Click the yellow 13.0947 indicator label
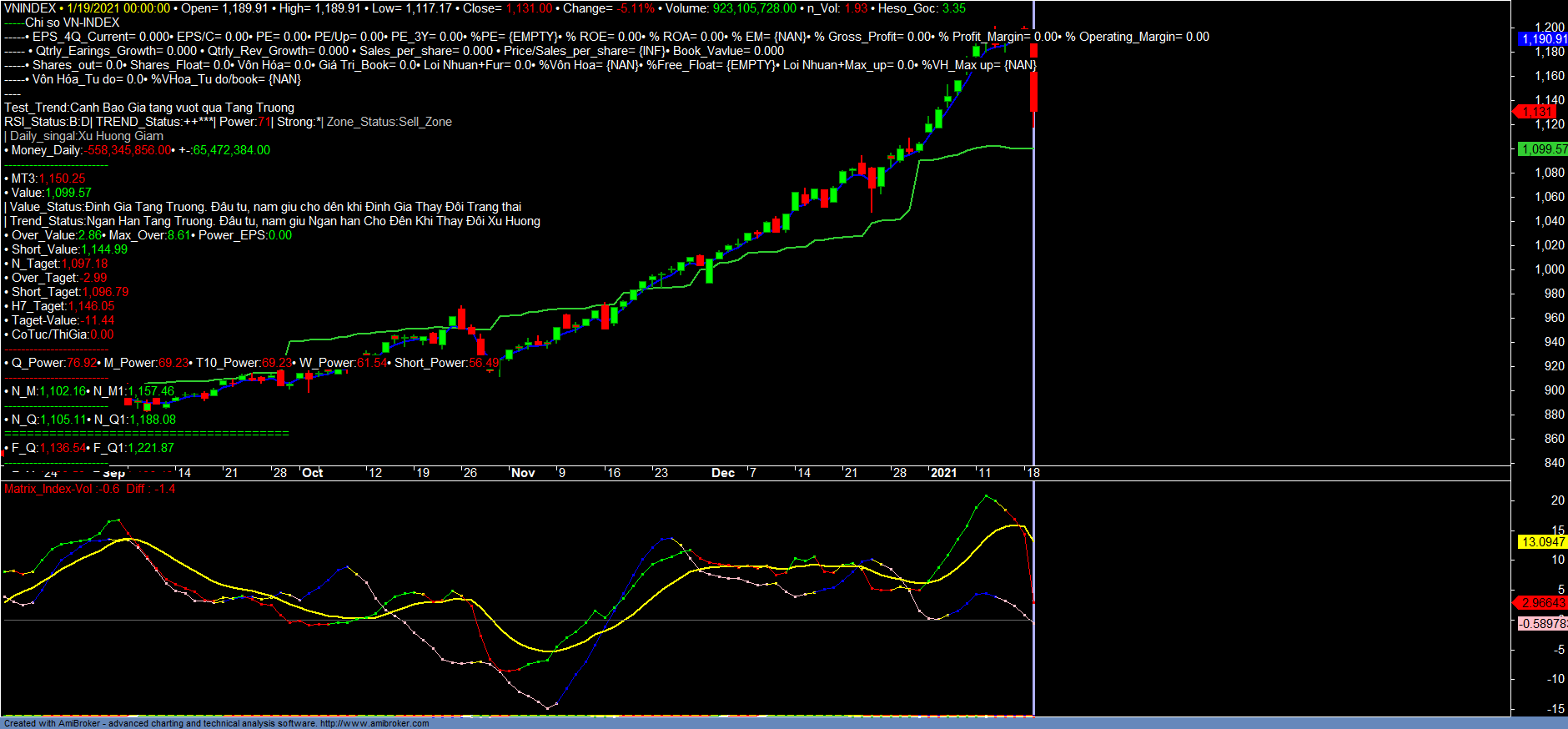The image size is (1568, 729). pyautogui.click(x=1542, y=542)
